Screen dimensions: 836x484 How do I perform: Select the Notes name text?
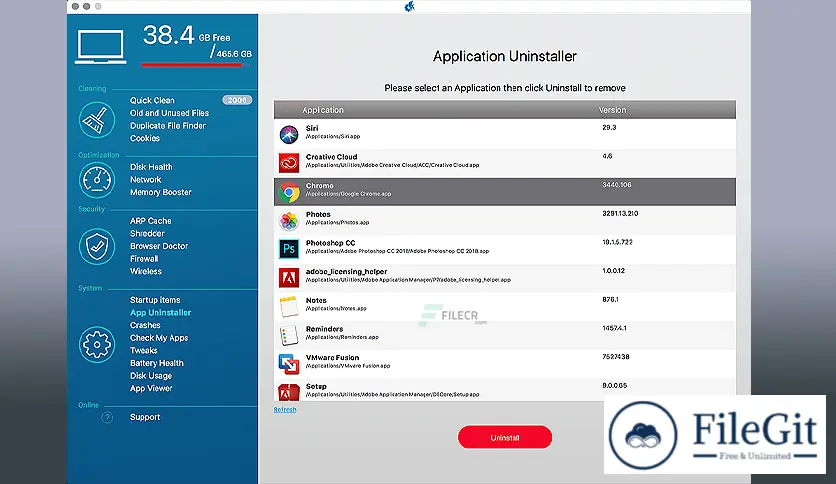(x=316, y=301)
